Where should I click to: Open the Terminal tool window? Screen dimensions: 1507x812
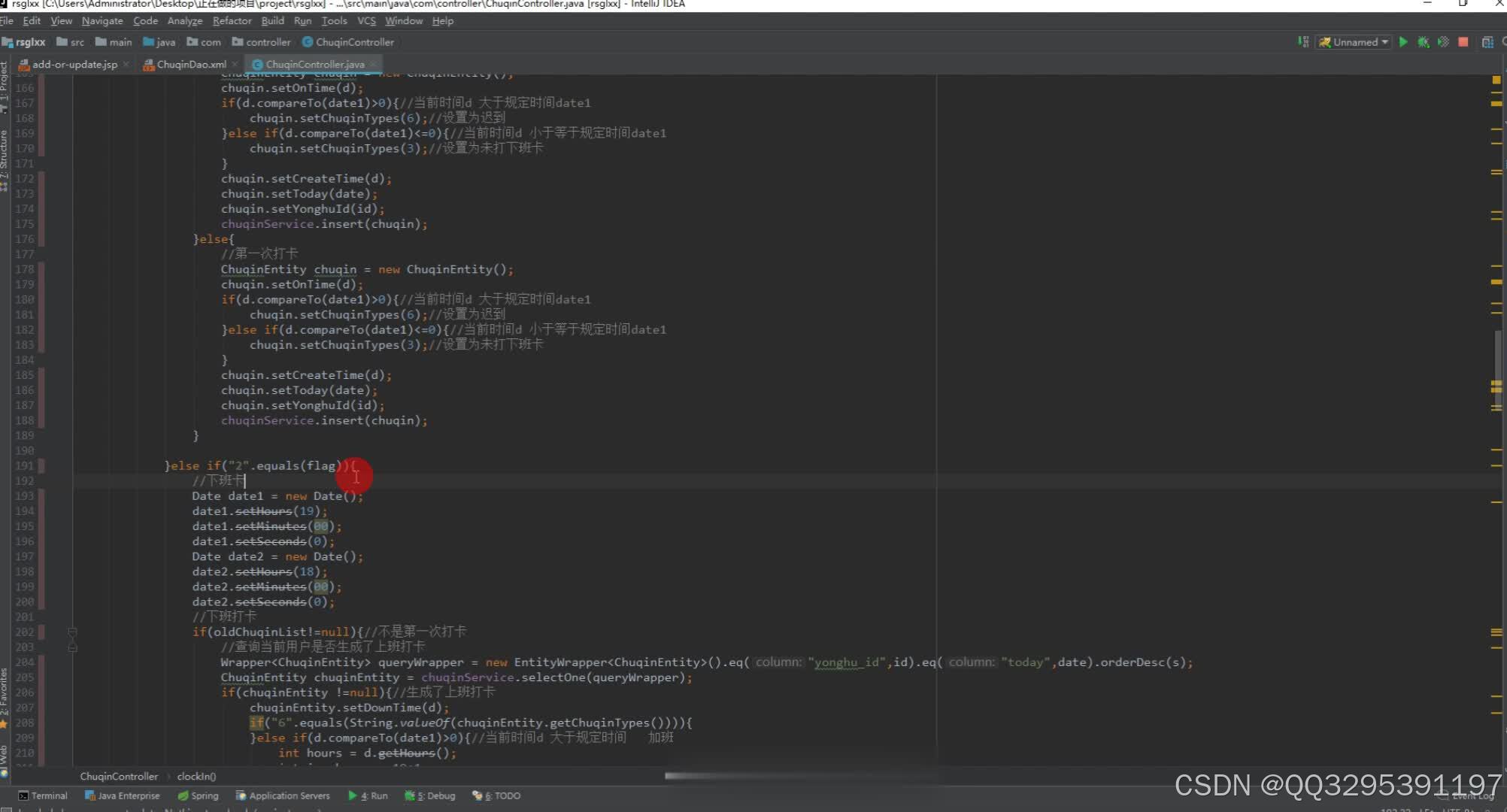(x=43, y=795)
